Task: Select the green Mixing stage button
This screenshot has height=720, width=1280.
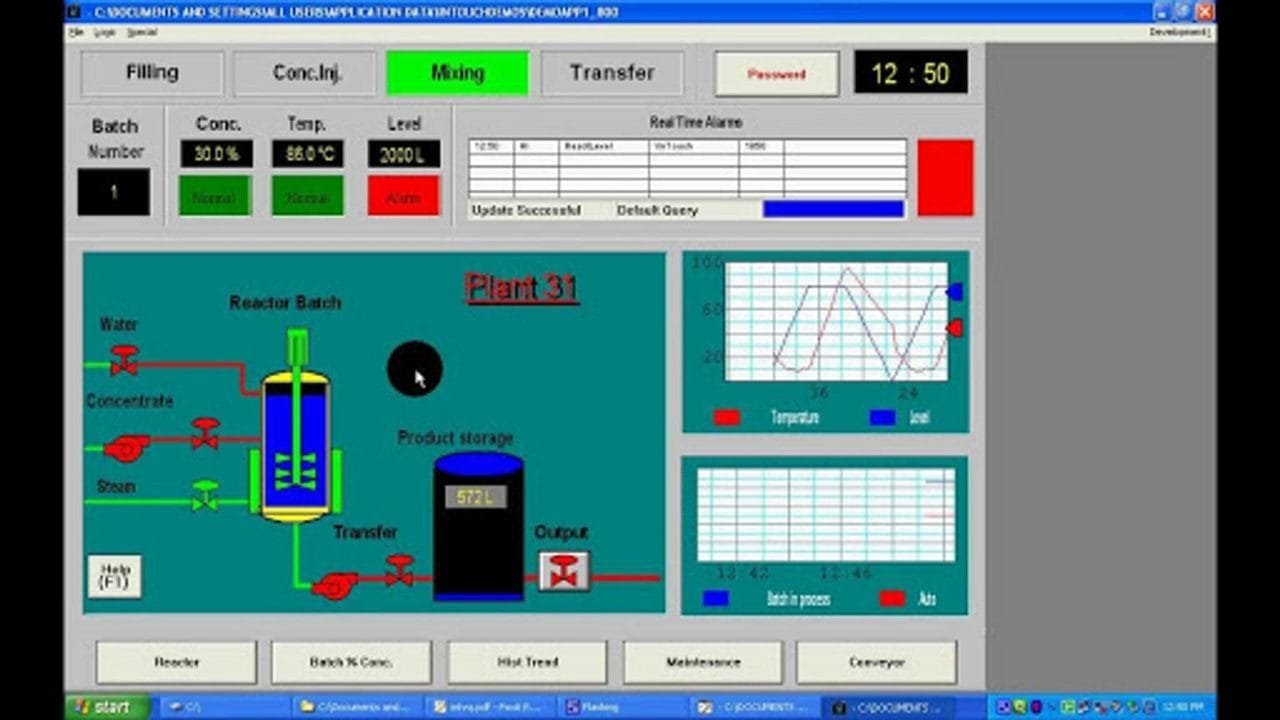Action: coord(457,73)
